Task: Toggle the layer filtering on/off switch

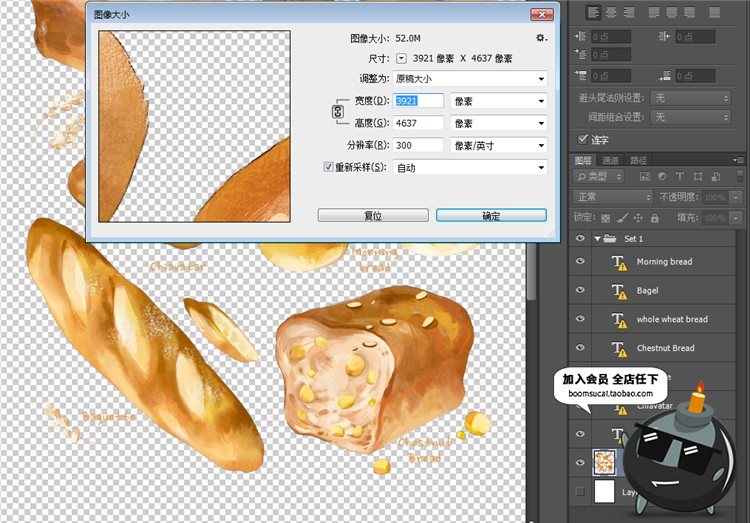Action: (740, 176)
